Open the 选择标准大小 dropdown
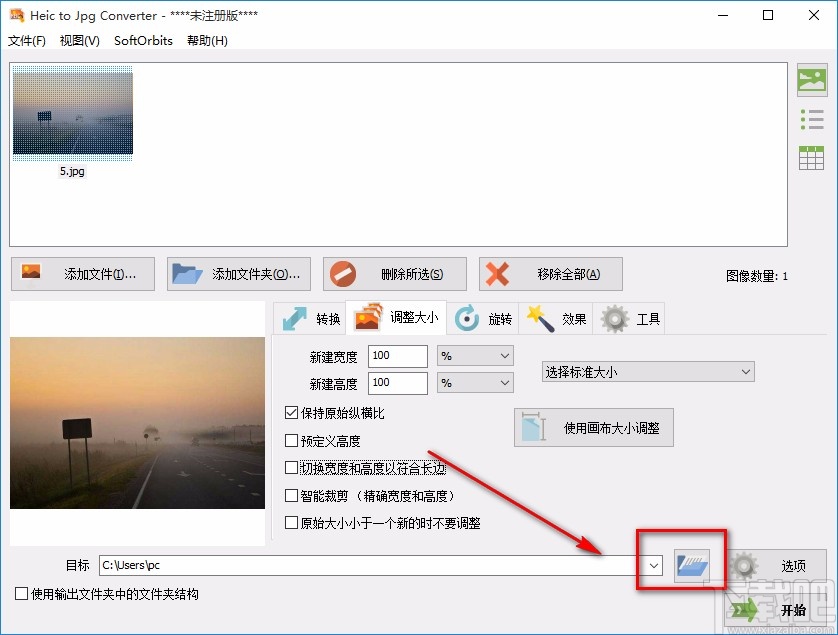 click(x=647, y=371)
